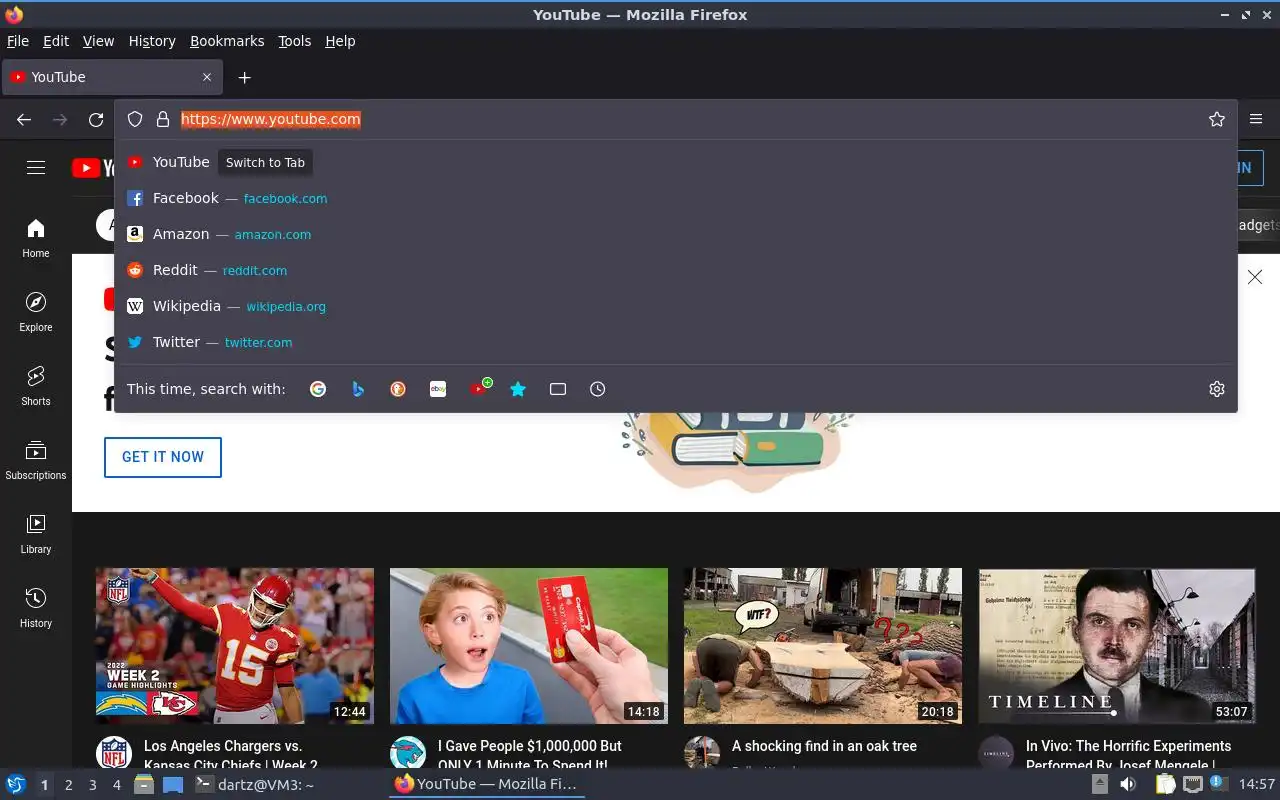
Task: Select the Reddit suggestion
Action: [x=676, y=270]
